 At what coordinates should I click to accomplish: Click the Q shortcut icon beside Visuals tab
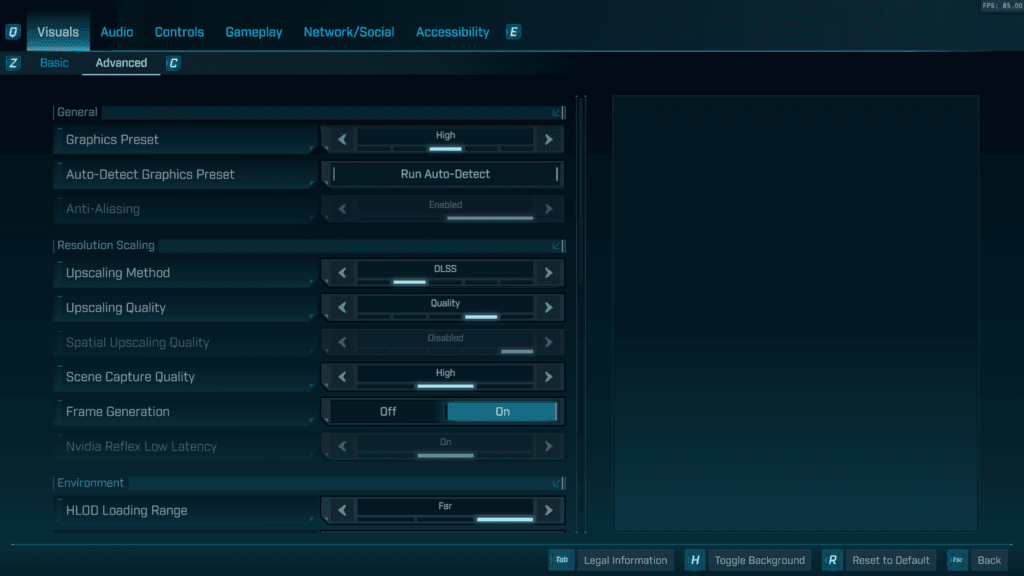tap(12, 31)
